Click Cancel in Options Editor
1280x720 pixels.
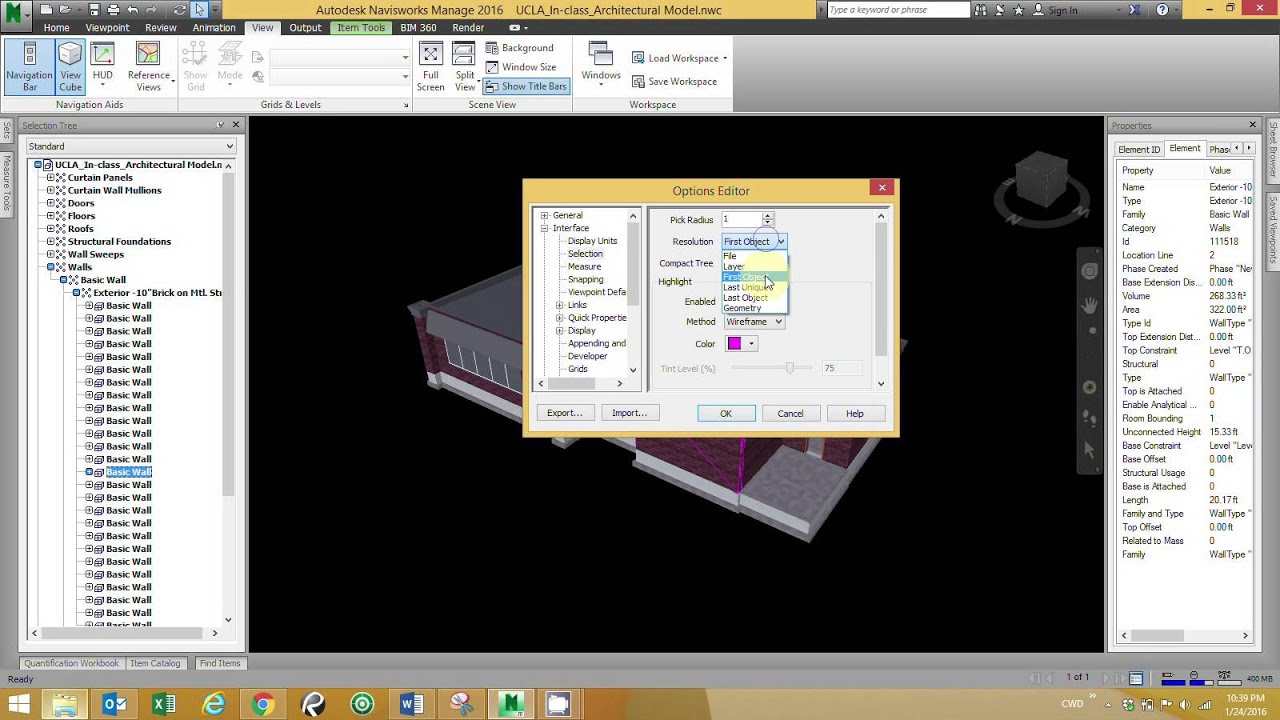coord(790,413)
